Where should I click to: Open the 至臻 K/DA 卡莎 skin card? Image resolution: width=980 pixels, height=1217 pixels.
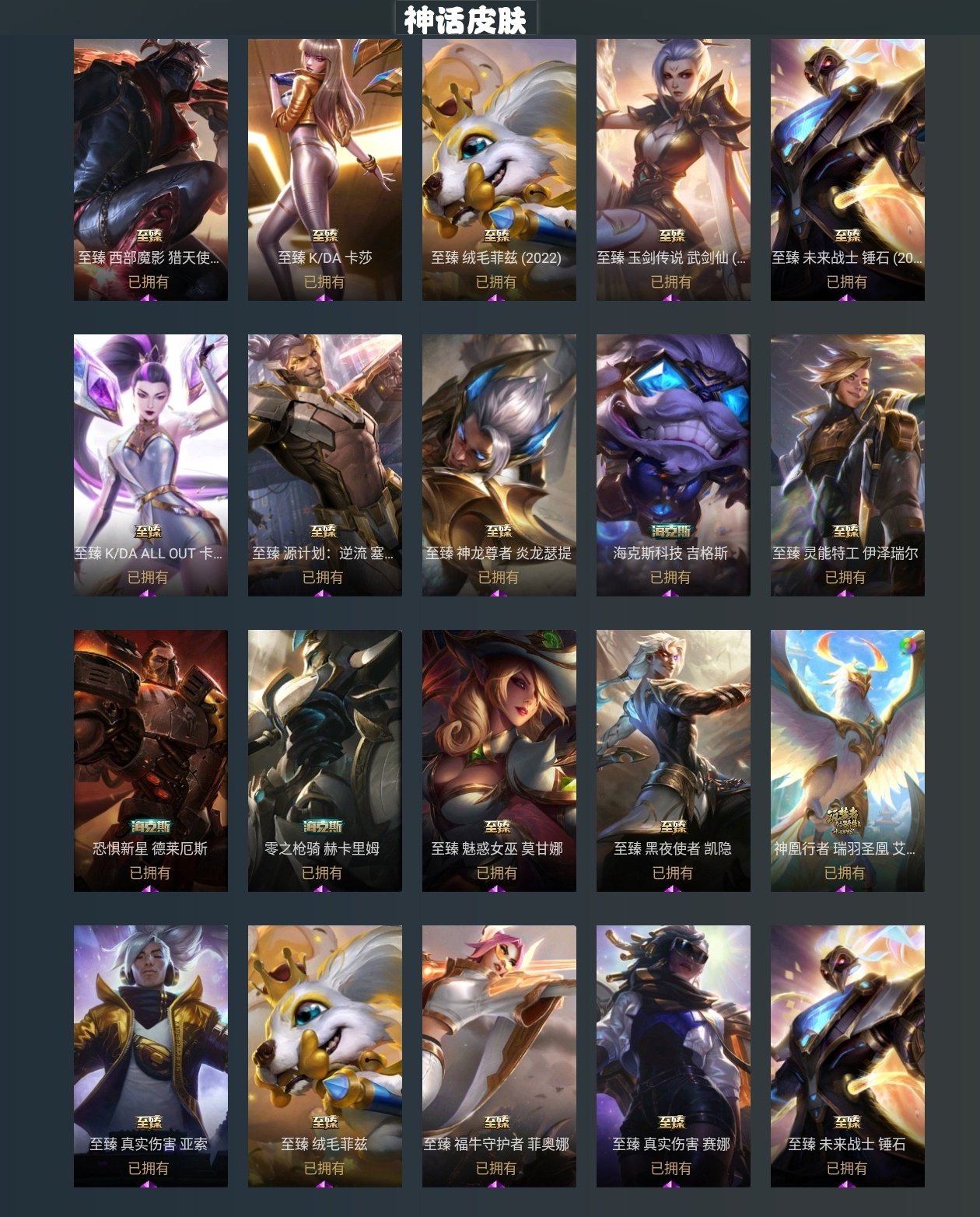click(325, 170)
